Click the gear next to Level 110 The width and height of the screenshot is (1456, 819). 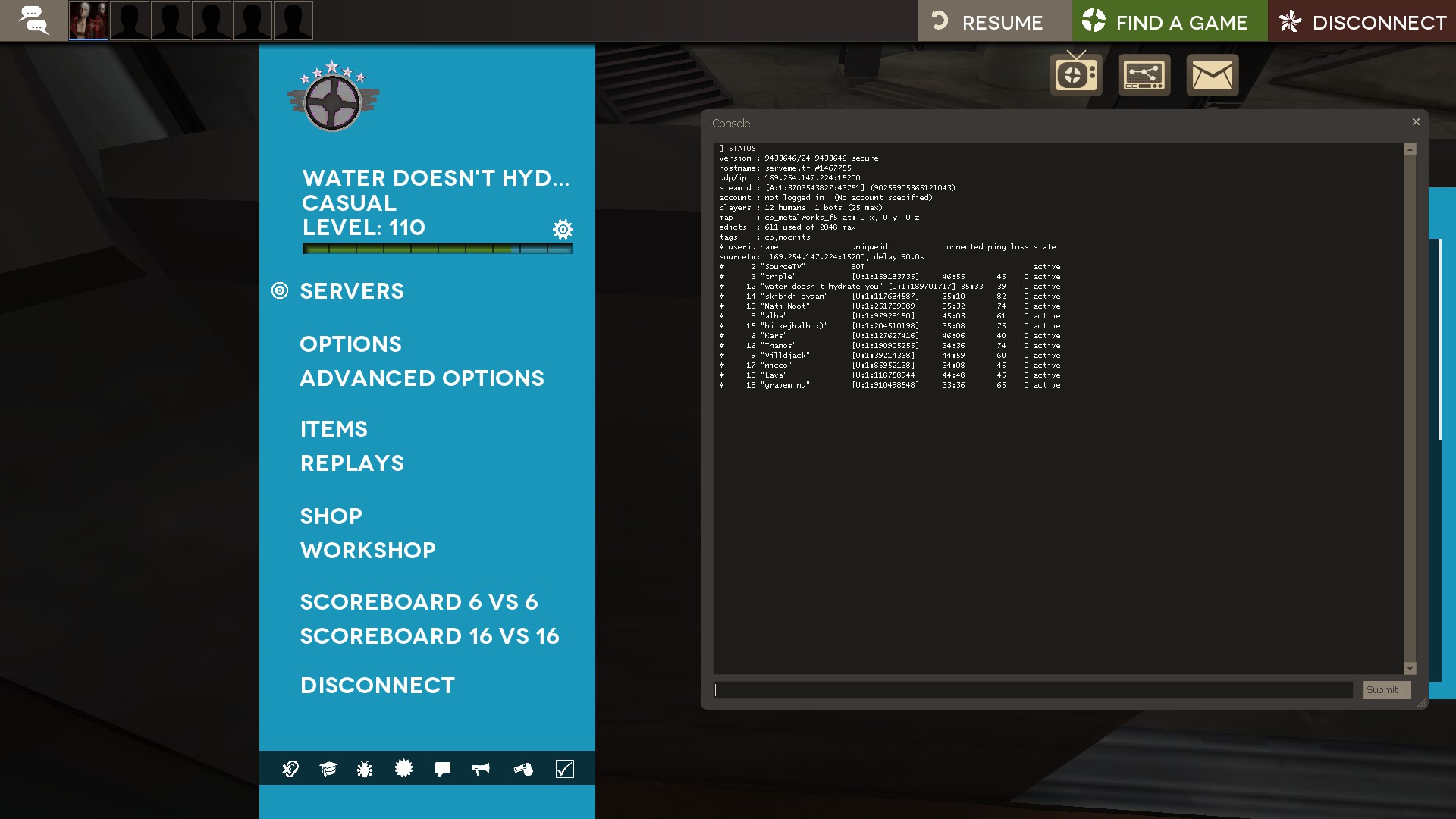[x=563, y=229]
